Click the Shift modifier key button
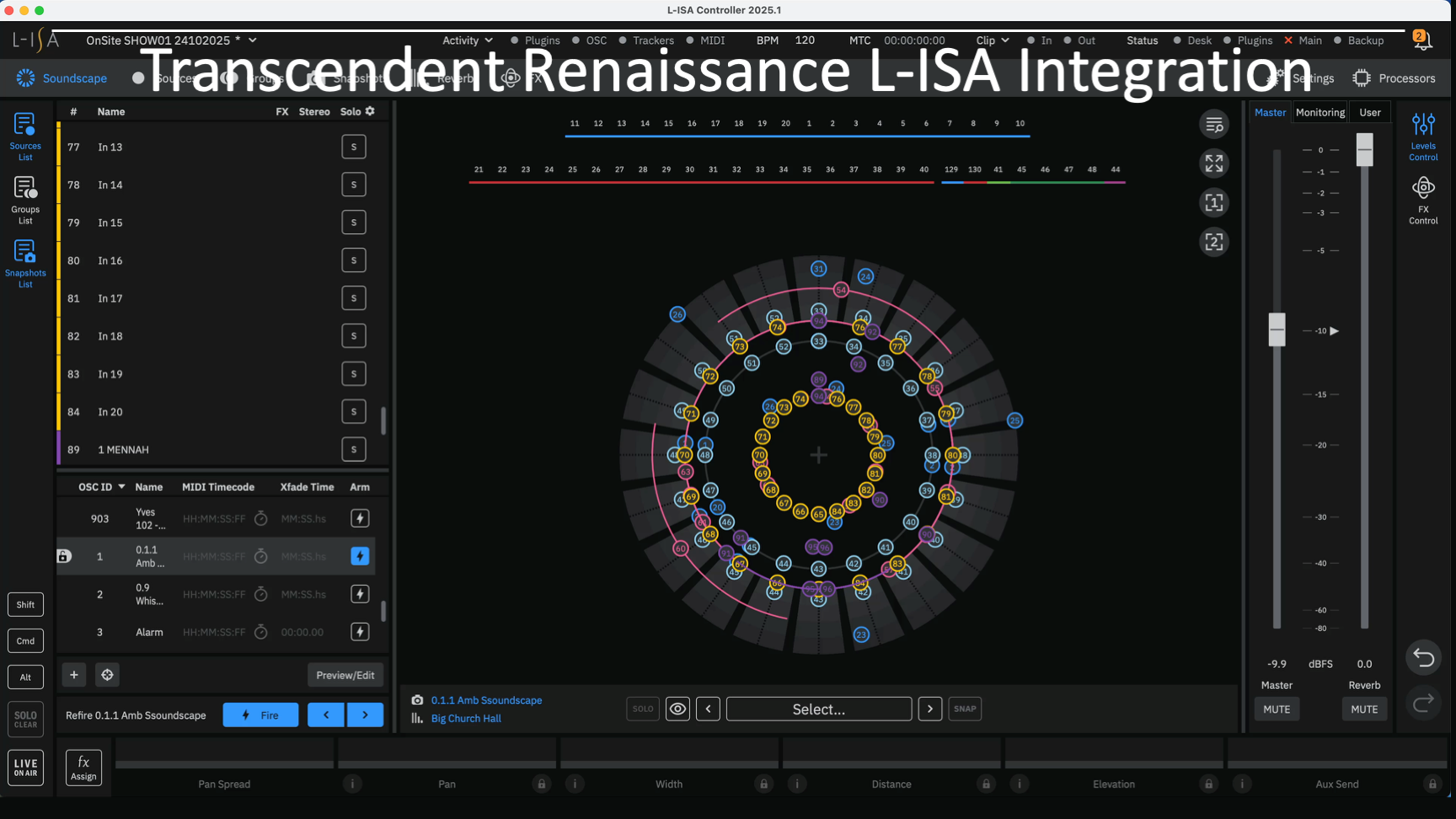 pos(25,604)
